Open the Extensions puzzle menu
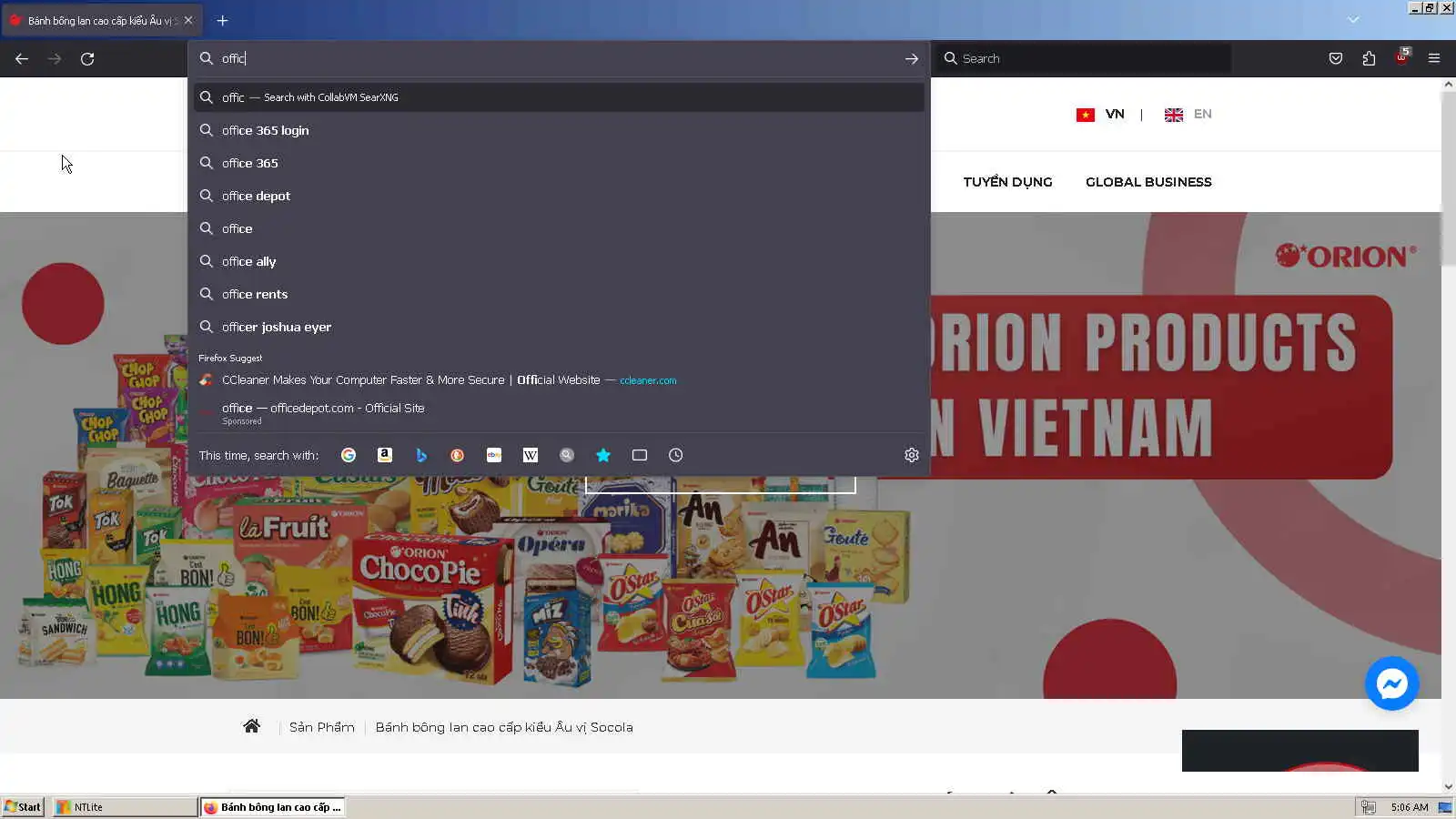Image resolution: width=1456 pixels, height=819 pixels. click(1369, 58)
